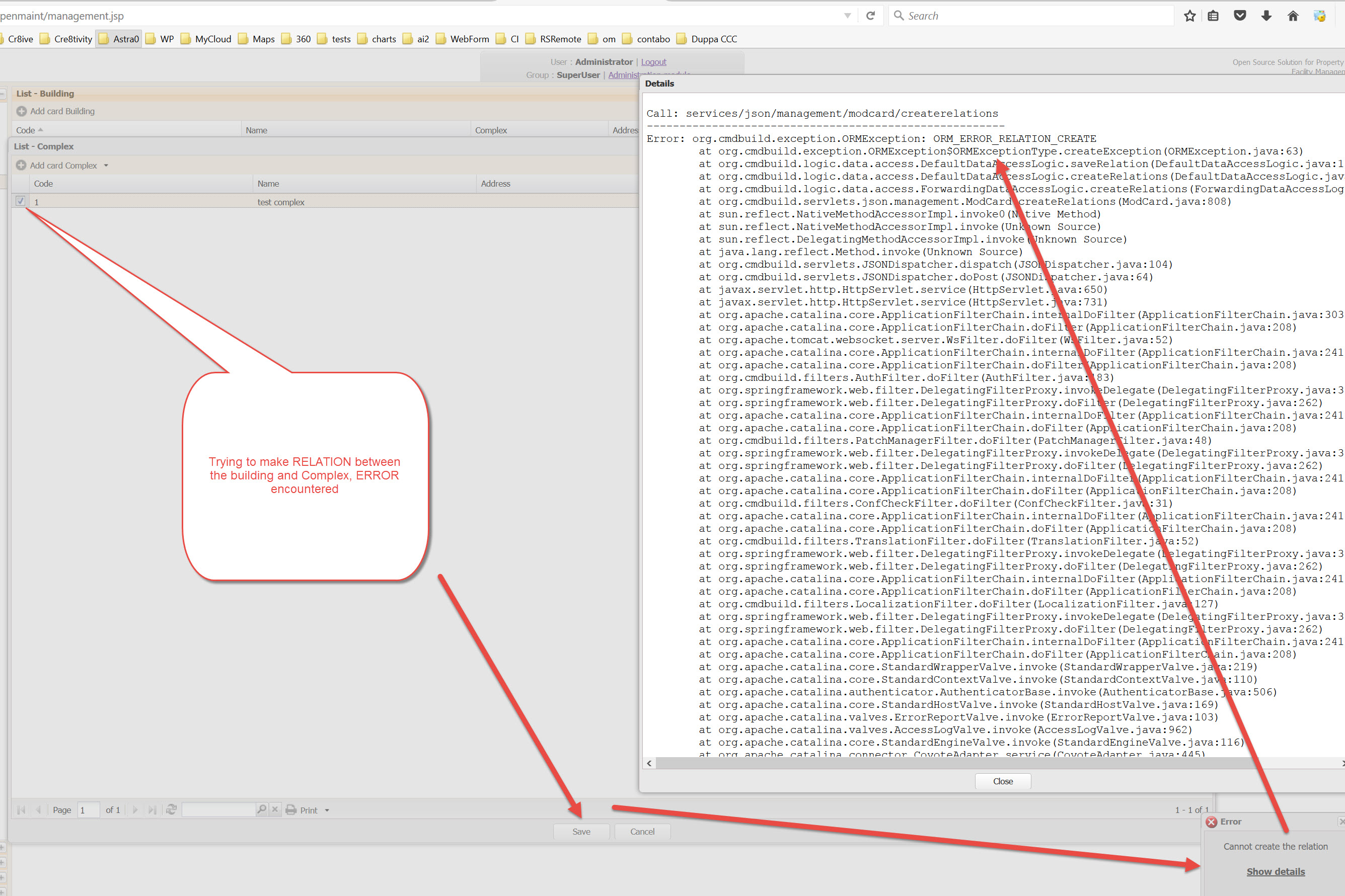Open the Astra0 bookmarks folder
1345x896 pixels.
point(119,39)
